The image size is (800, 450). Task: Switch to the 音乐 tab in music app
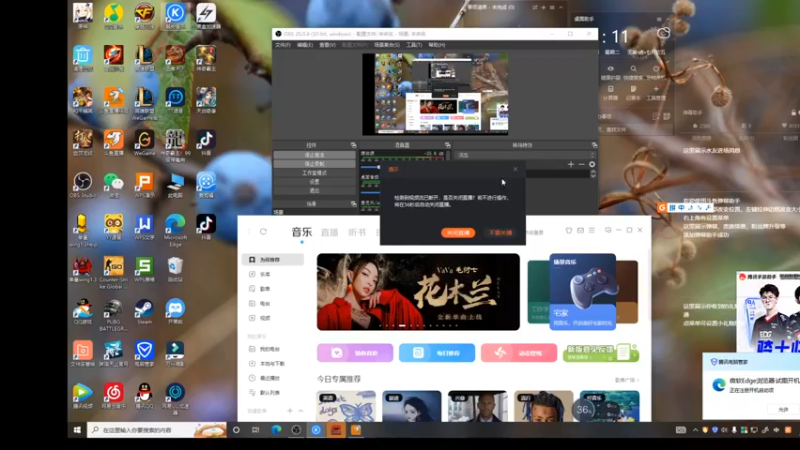[302, 232]
